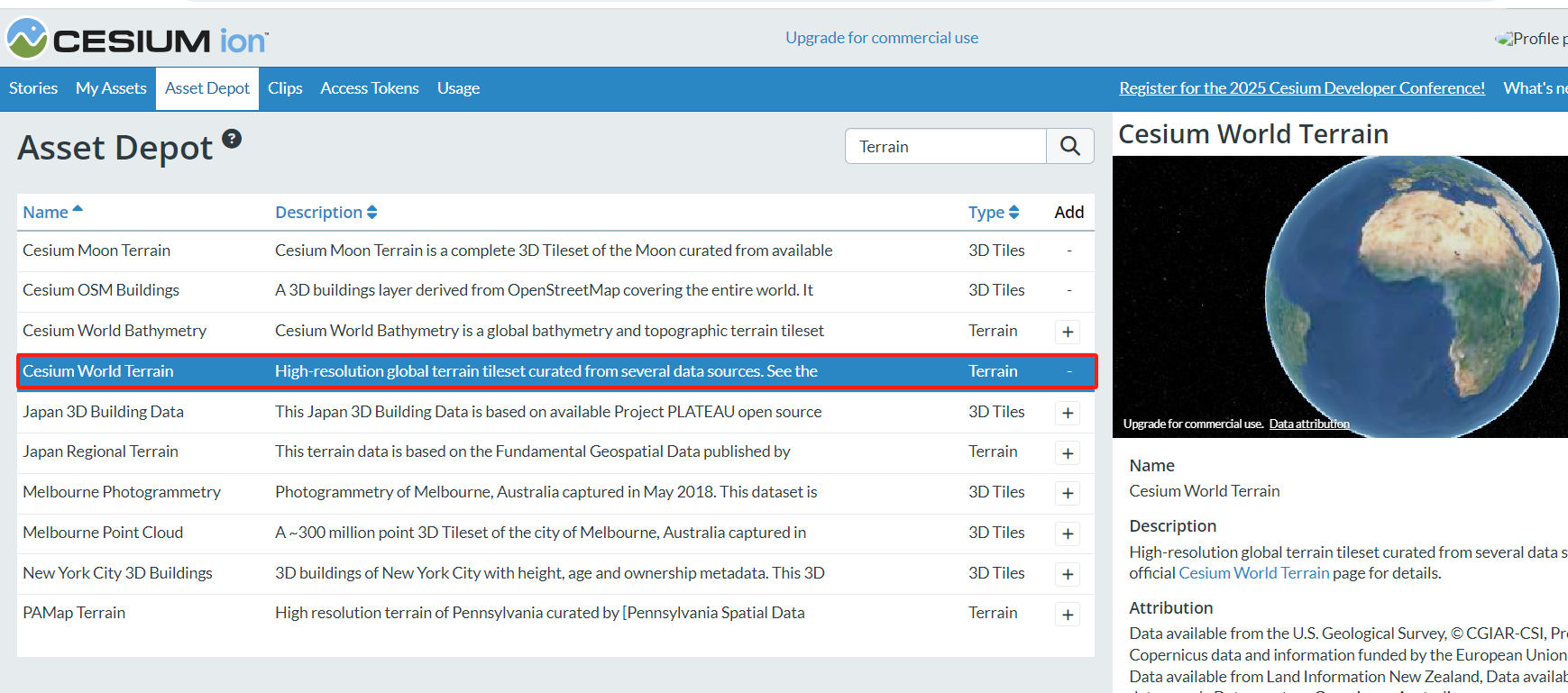
Task: Click Terrain type cell in PAMap Terrain row
Action: tap(993, 613)
